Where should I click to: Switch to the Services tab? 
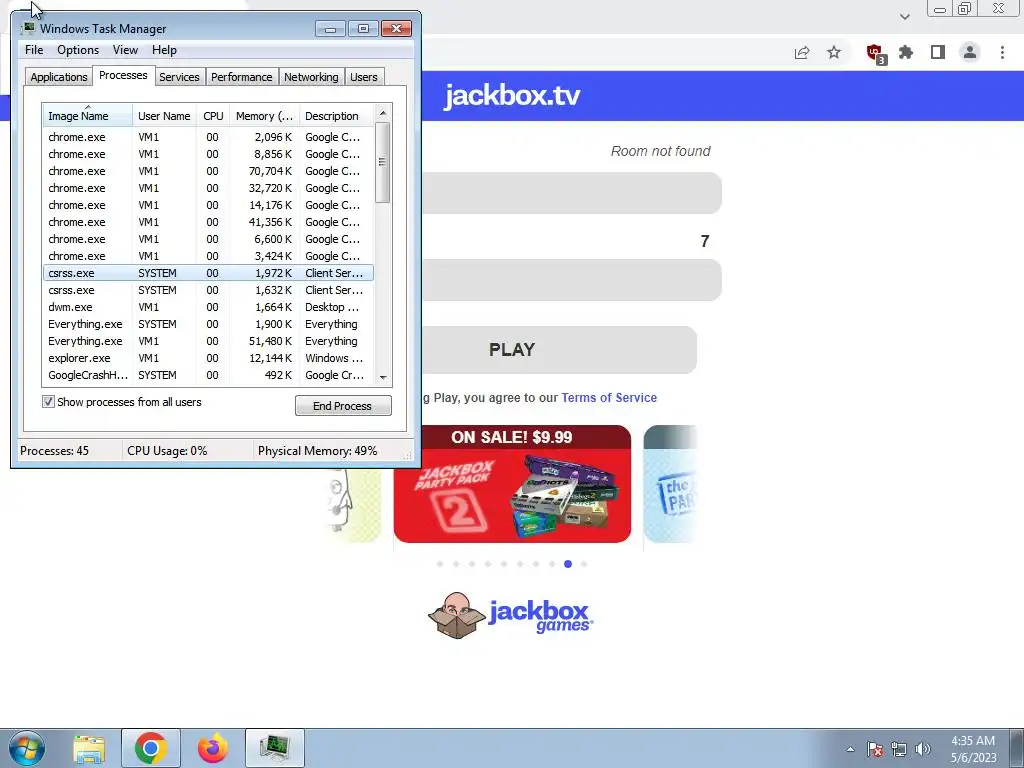(179, 77)
